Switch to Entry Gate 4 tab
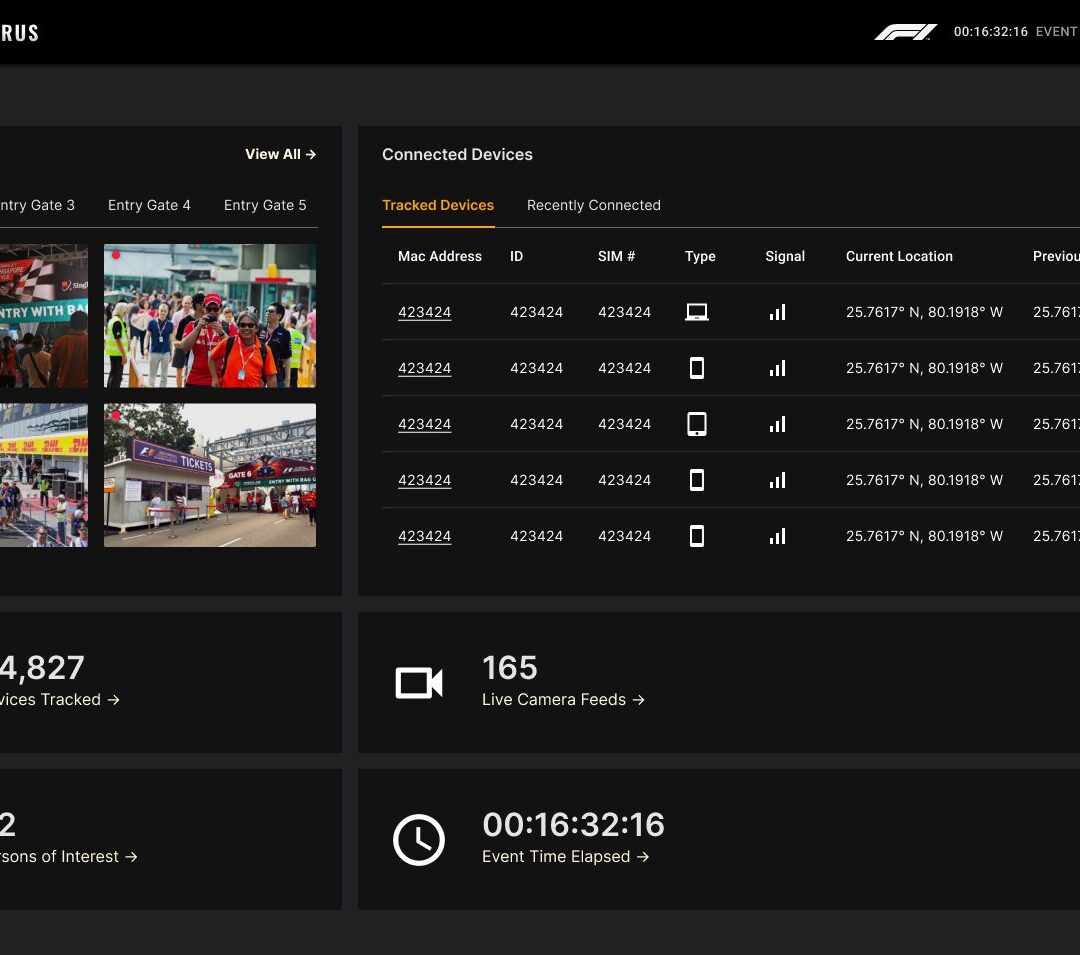Image resolution: width=1080 pixels, height=955 pixels. (149, 205)
